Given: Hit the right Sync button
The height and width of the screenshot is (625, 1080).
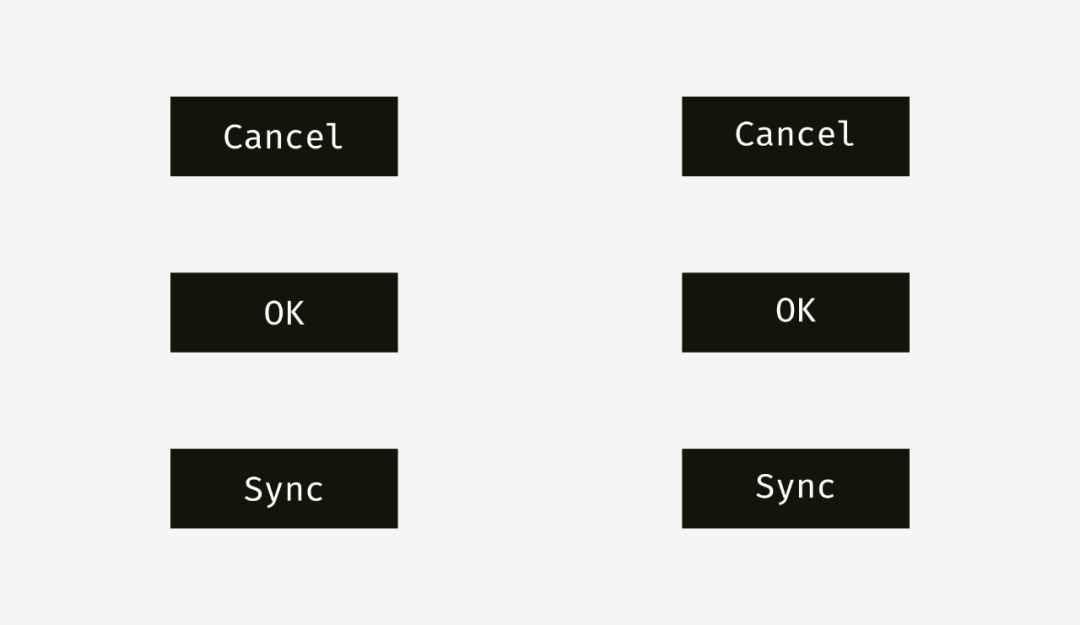Looking at the screenshot, I should click(796, 489).
